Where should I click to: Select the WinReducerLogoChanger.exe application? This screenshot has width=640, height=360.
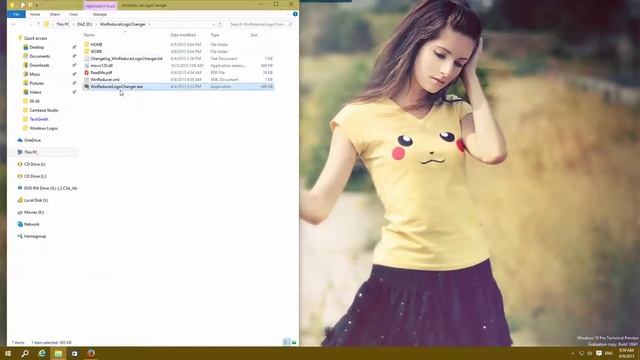[x=116, y=87]
